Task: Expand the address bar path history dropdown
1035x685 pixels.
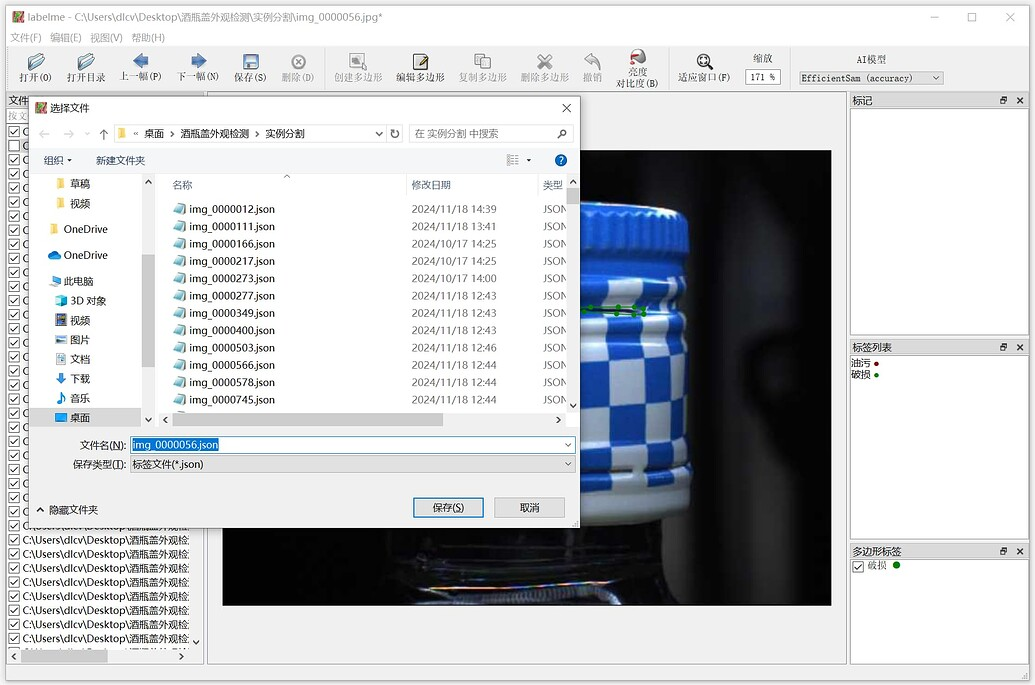Action: click(379, 133)
